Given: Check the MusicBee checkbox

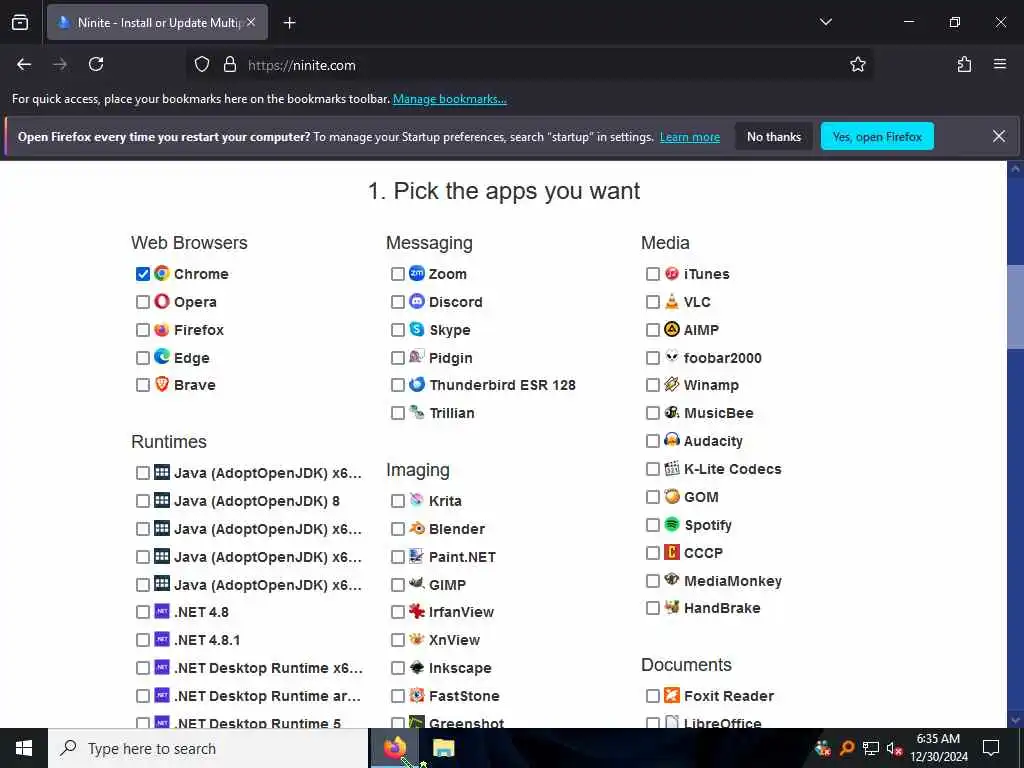Looking at the screenshot, I should 652,413.
